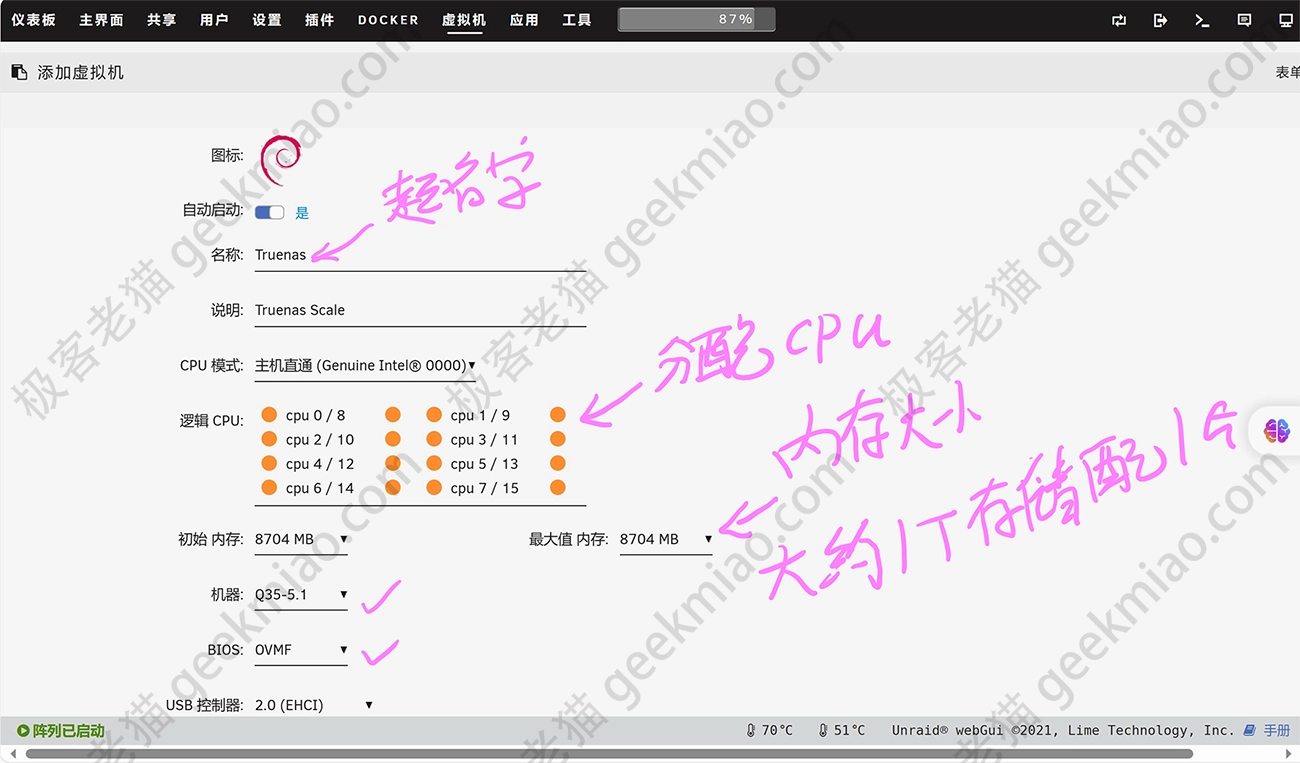
Task: Toggle cpu 8 checkbox after 'cpu 0 / 8'
Action: pos(393,414)
